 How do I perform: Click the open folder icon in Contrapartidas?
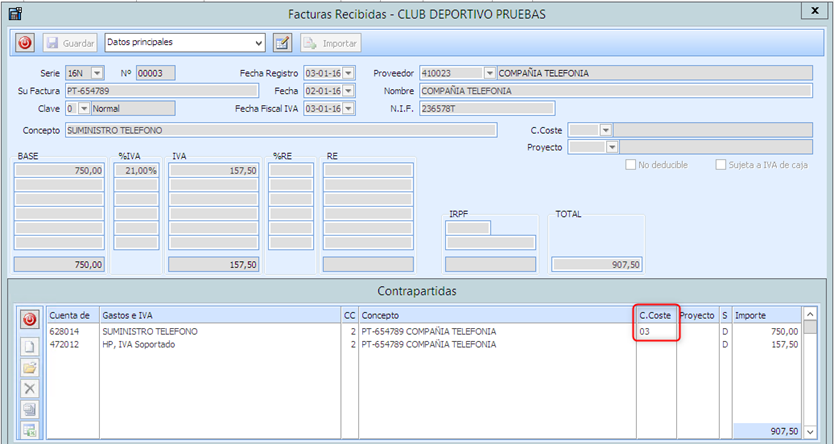(30, 367)
